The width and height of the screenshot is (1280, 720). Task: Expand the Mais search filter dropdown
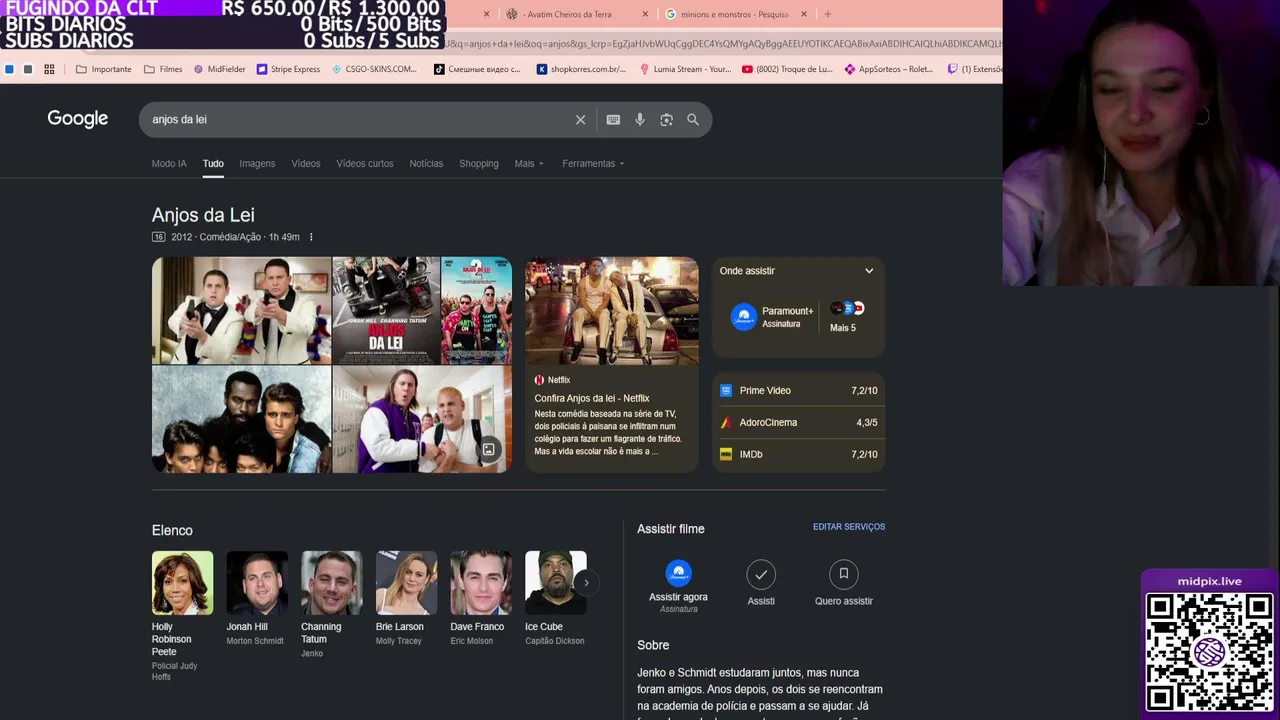[x=529, y=163]
